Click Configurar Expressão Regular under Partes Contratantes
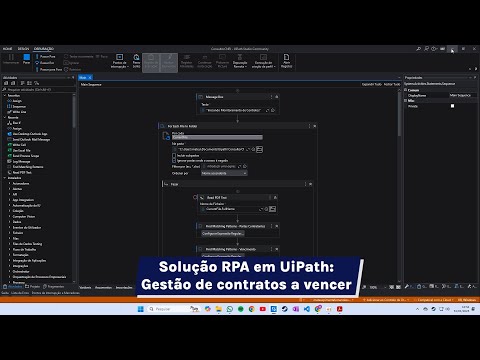 coord(223,234)
